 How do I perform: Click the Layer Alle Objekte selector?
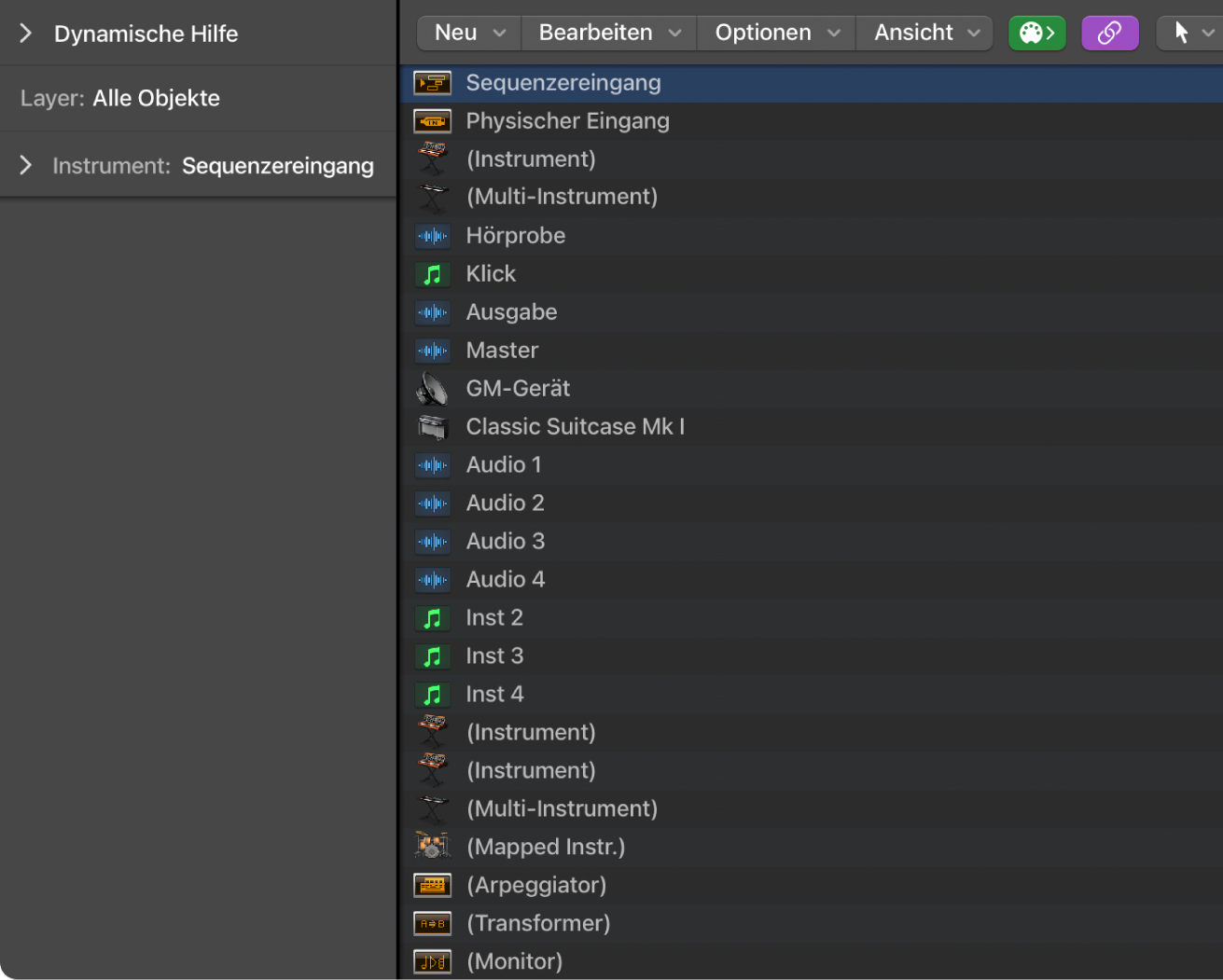119,97
